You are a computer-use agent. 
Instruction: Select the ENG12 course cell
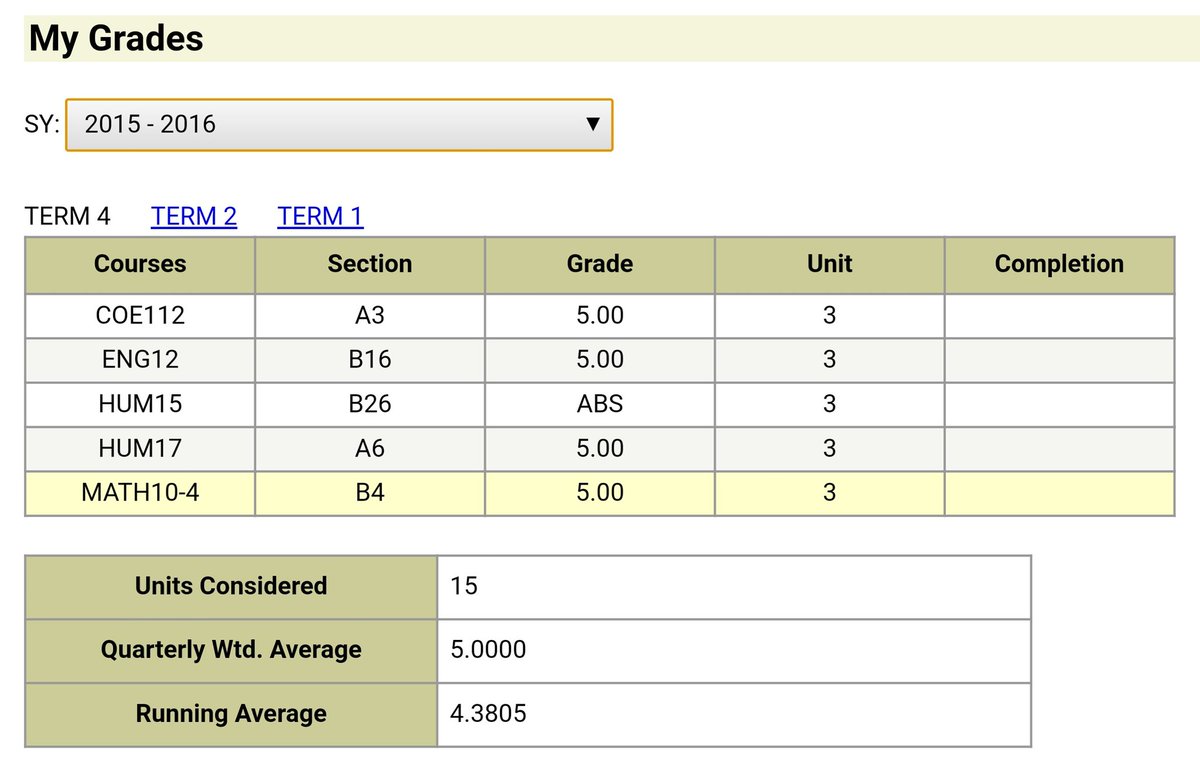[140, 360]
